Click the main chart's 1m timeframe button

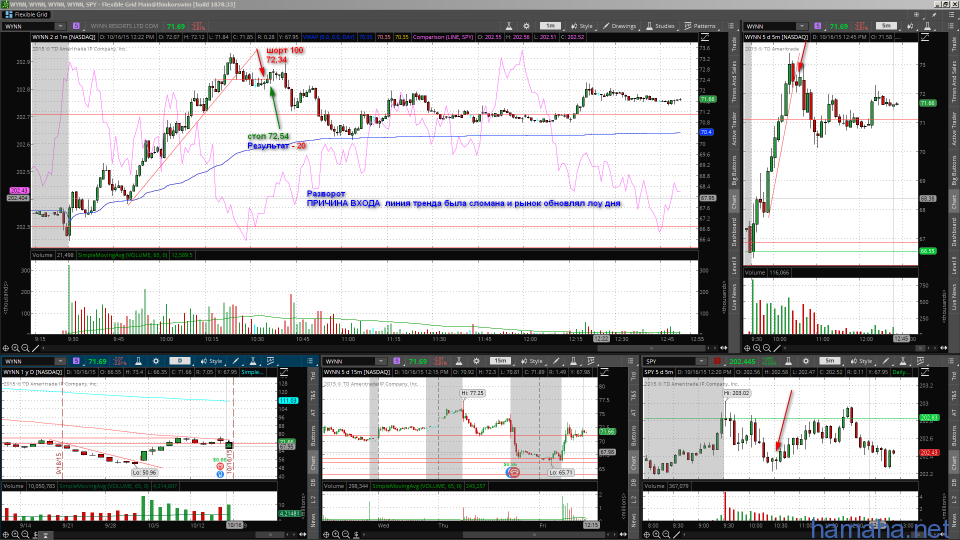click(x=549, y=24)
